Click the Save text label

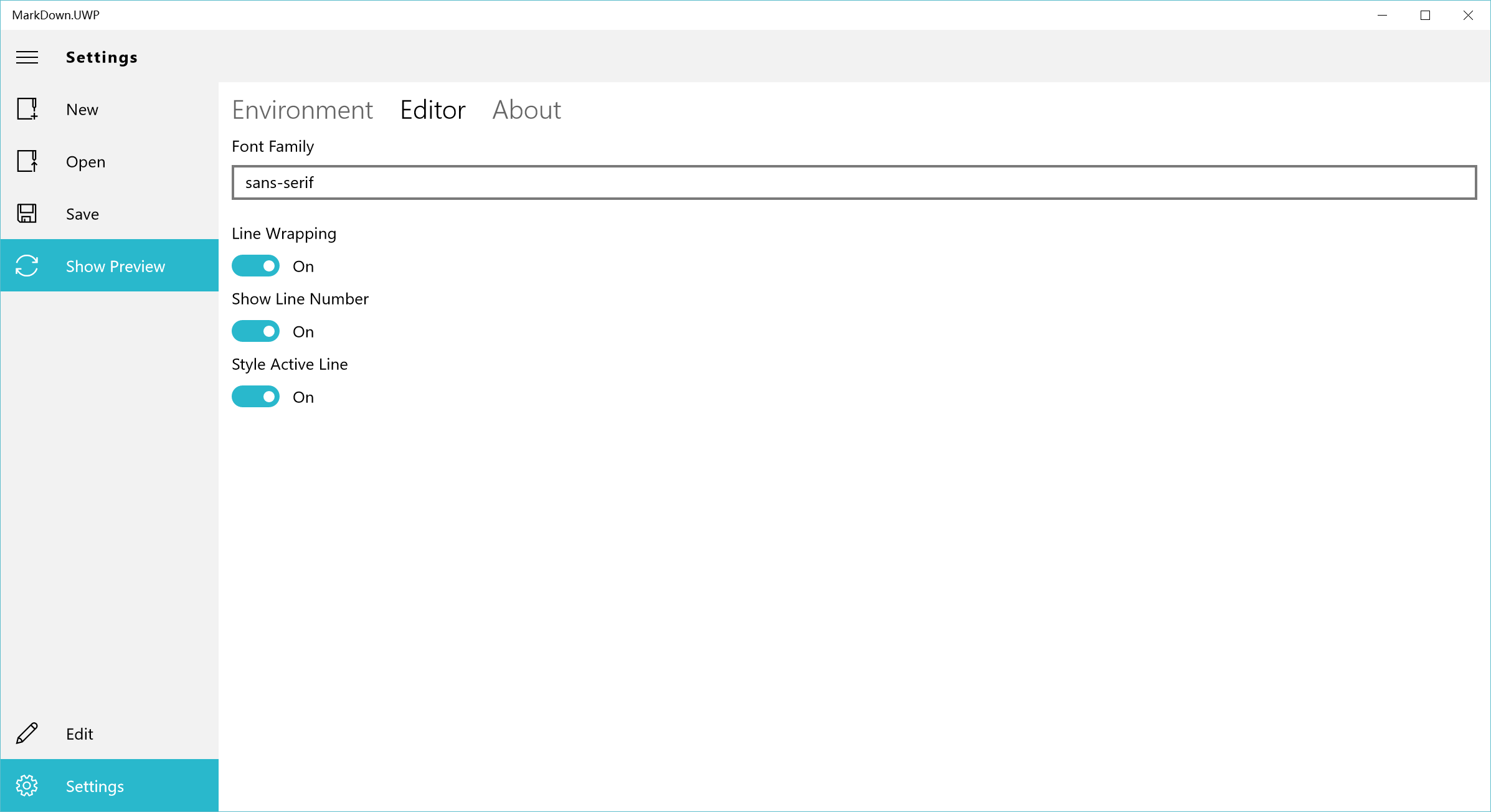click(x=82, y=214)
